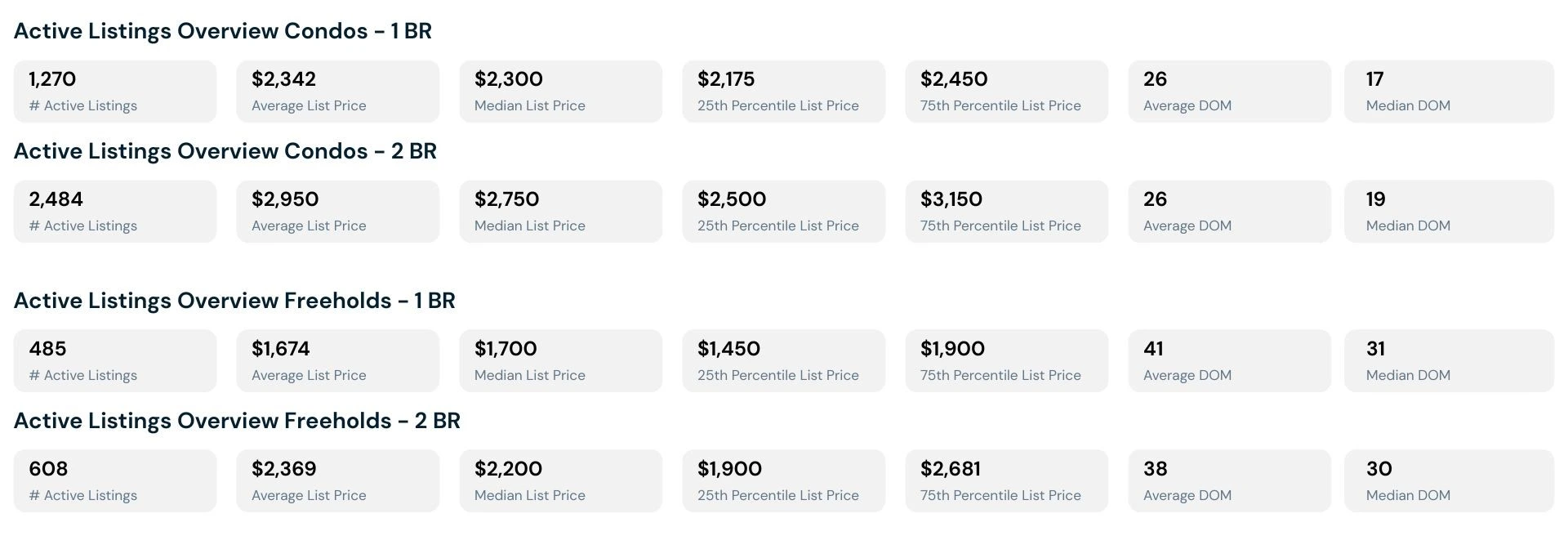The width and height of the screenshot is (1568, 536).
Task: Click the $2,175 25th percentile price card
Action: coord(783,92)
